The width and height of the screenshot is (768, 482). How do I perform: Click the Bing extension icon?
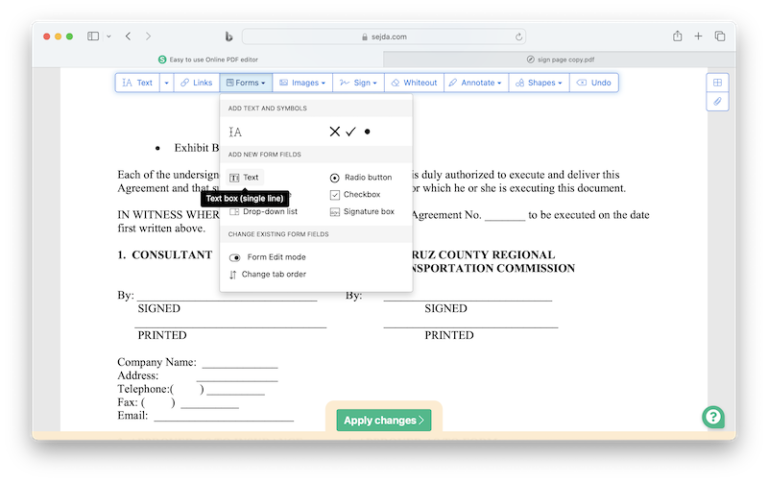click(229, 36)
